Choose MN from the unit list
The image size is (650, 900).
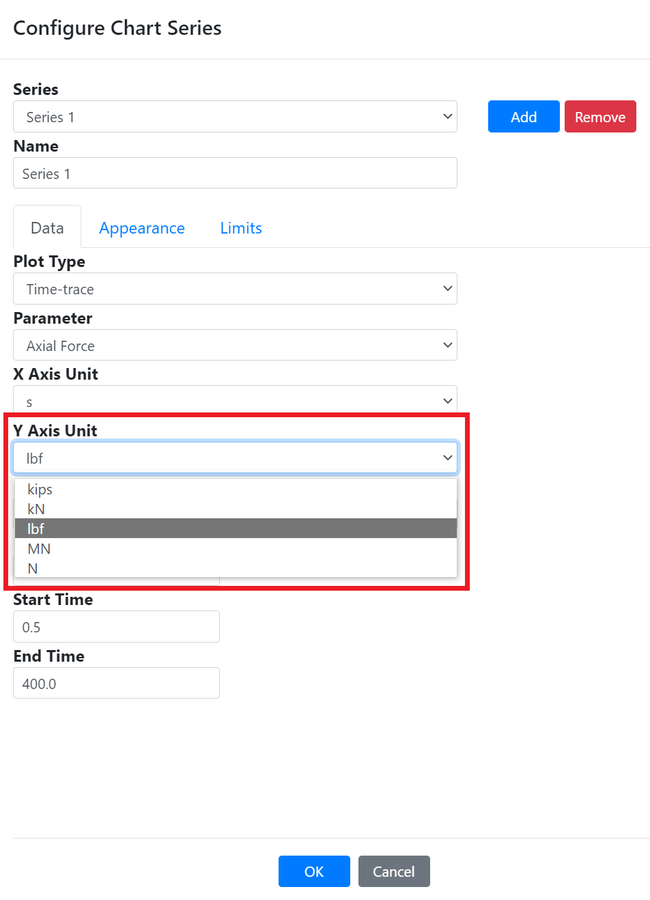point(235,549)
